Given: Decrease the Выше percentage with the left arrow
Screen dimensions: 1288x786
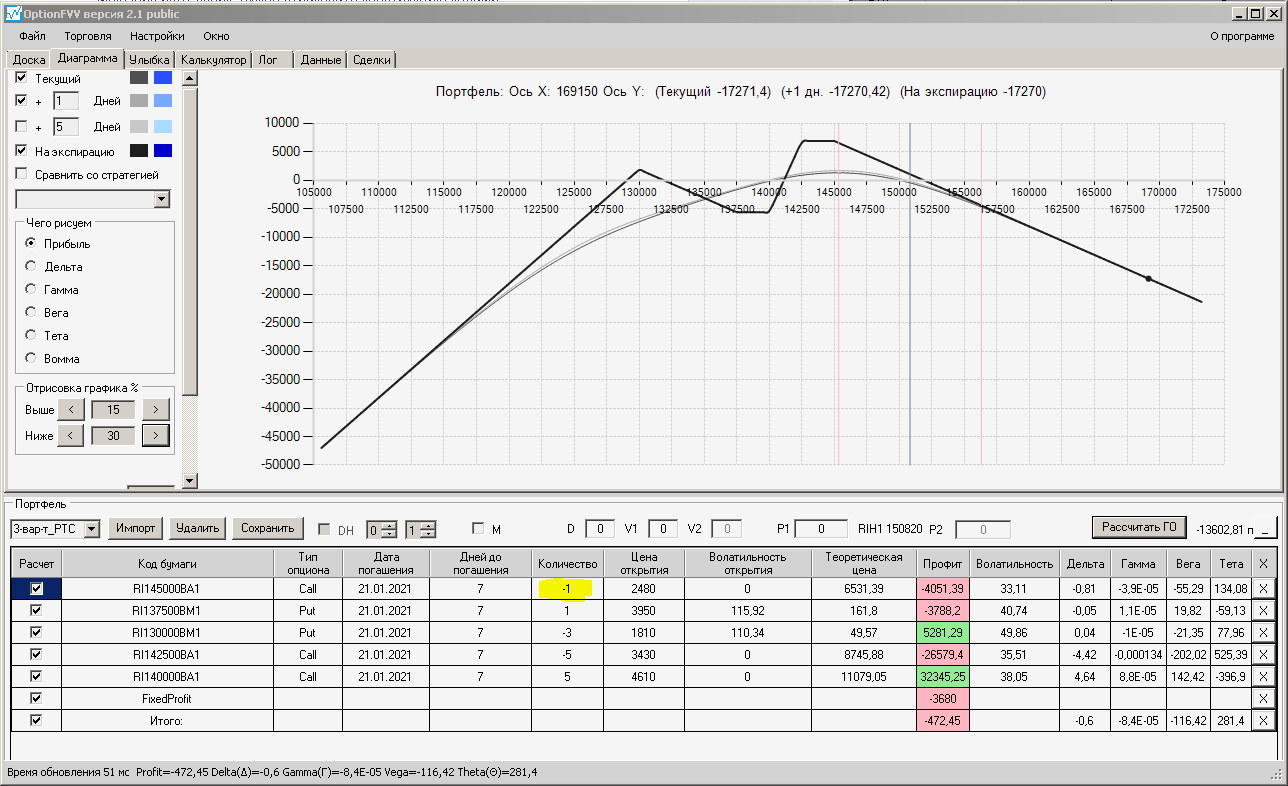Looking at the screenshot, I should click(x=71, y=410).
